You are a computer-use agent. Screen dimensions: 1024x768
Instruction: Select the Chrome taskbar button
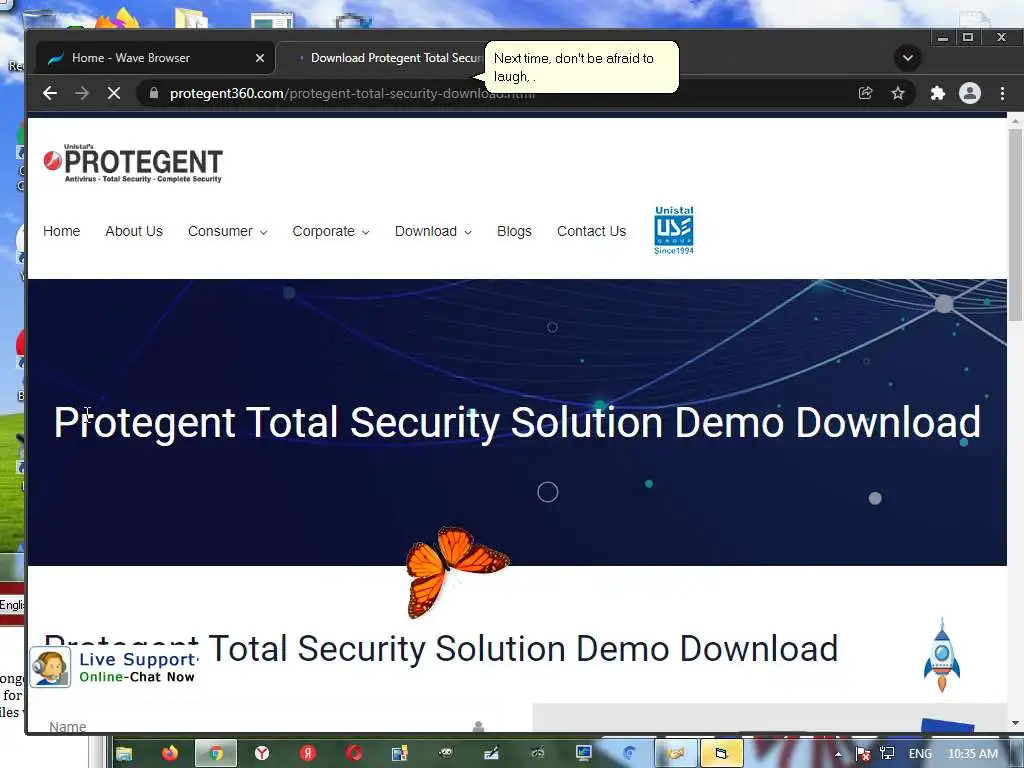pos(216,754)
